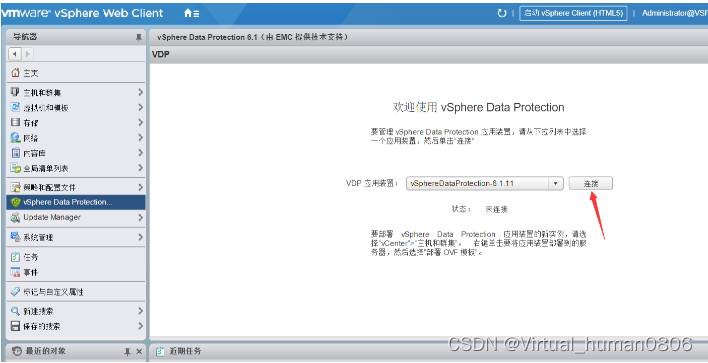Pin the 导航器 navigator panel
This screenshot has height=363, width=708.
pos(139,38)
